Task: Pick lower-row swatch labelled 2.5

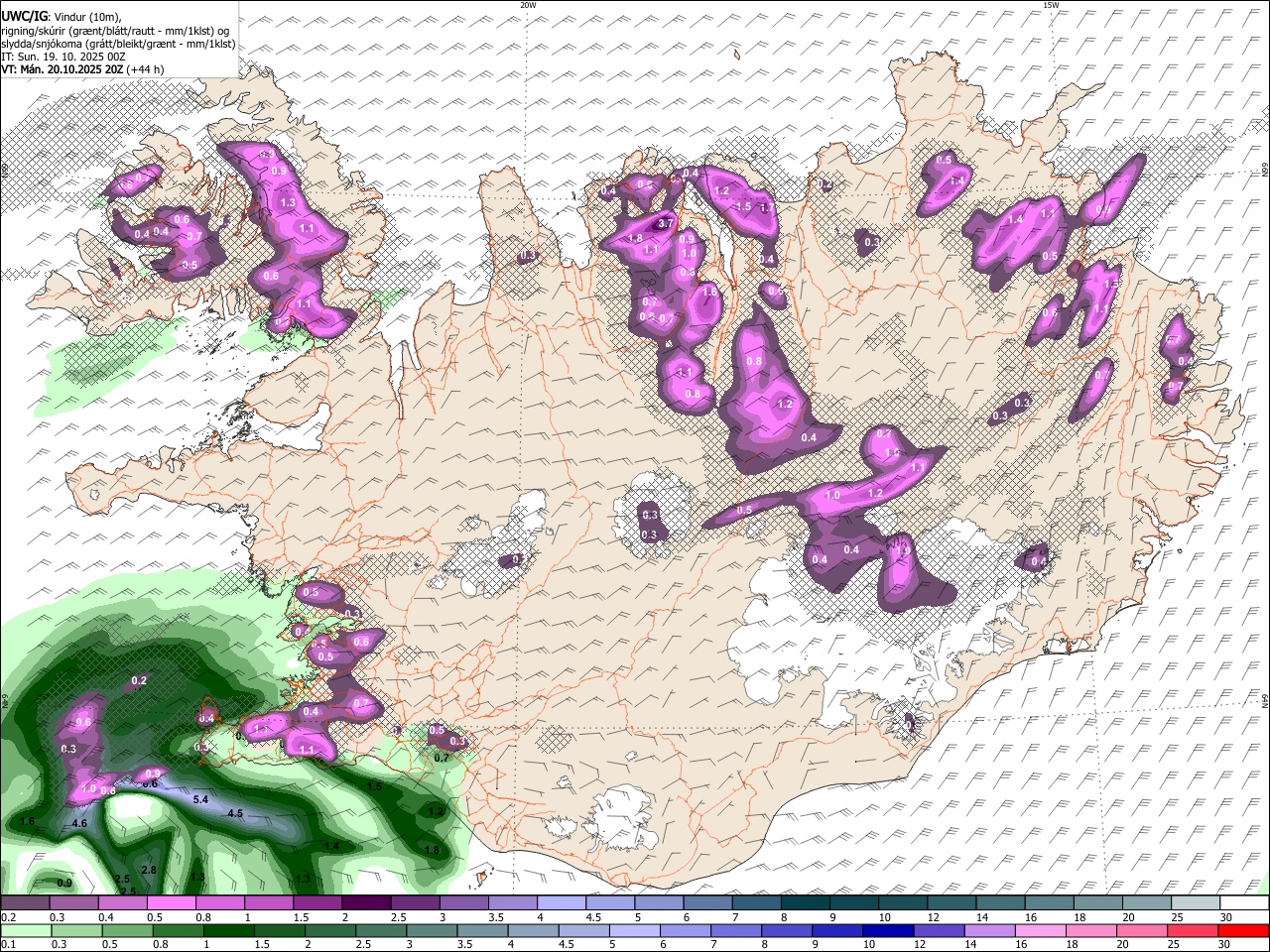Action: pos(382,930)
